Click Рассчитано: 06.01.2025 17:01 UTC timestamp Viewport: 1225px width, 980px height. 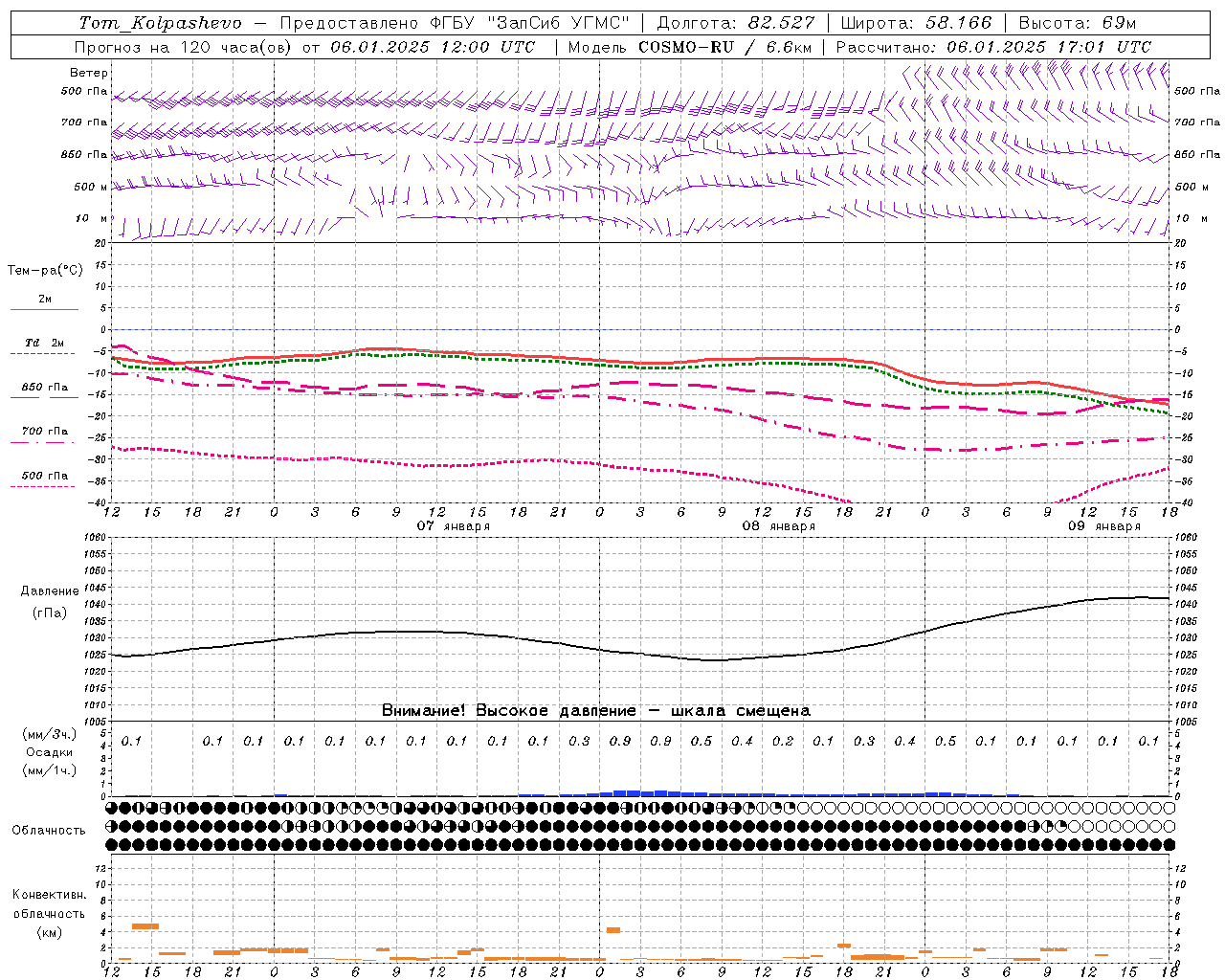[993, 47]
